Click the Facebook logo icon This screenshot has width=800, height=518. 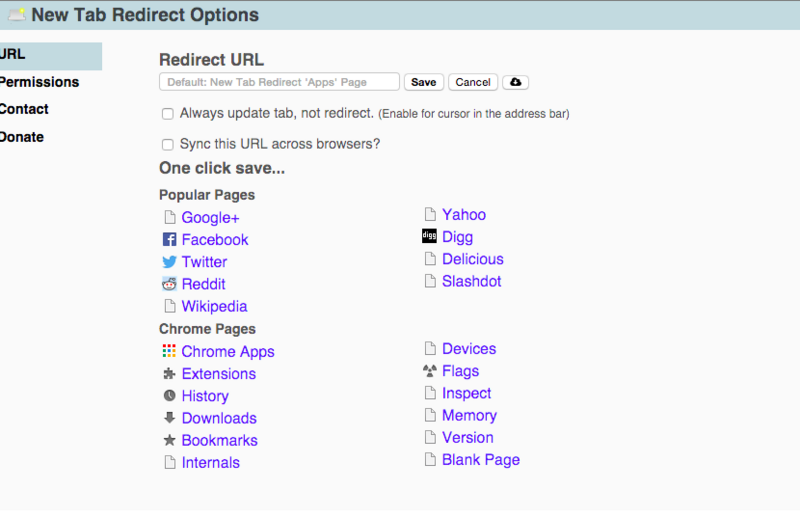(x=169, y=239)
